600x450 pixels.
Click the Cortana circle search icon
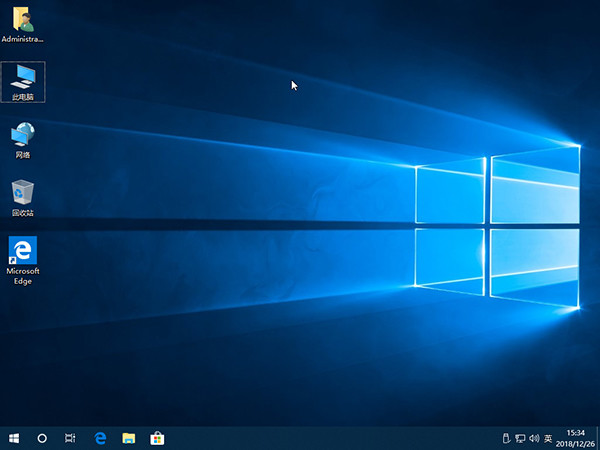pyautogui.click(x=42, y=438)
